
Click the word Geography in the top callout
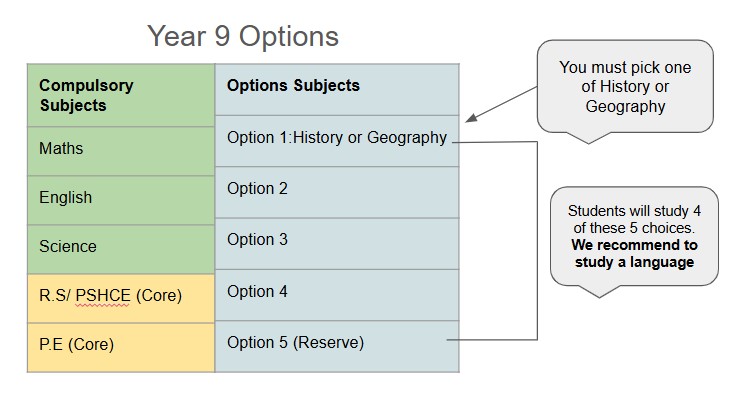tap(625, 106)
